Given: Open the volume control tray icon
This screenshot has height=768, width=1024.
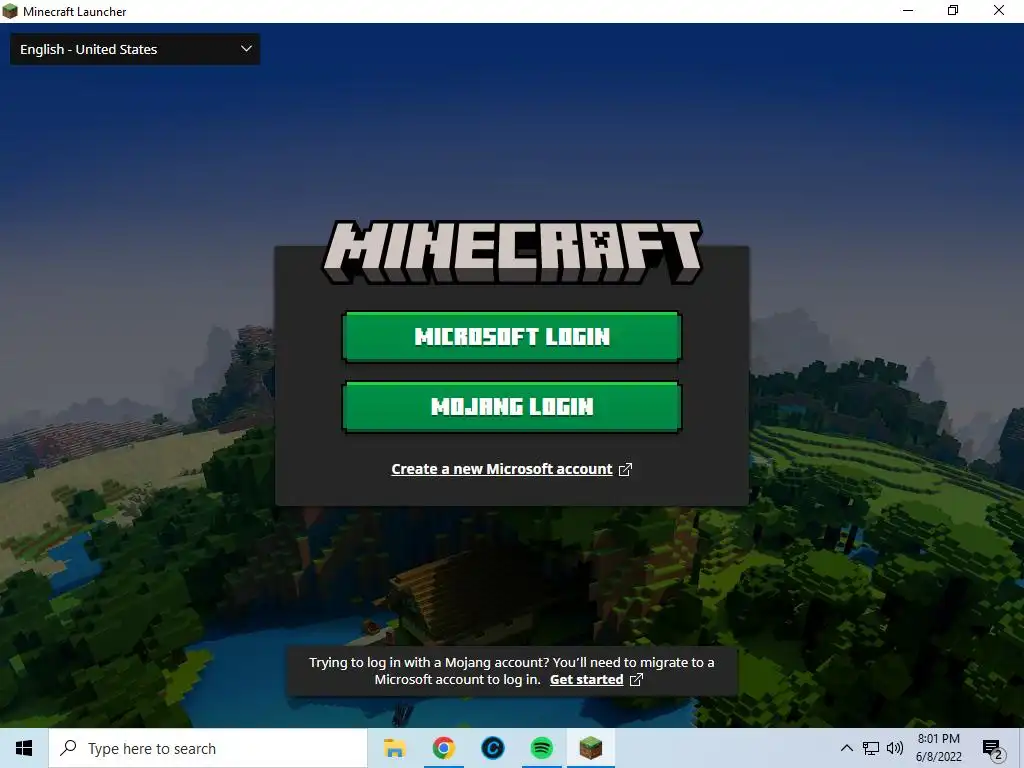Looking at the screenshot, I should pyautogui.click(x=895, y=748).
